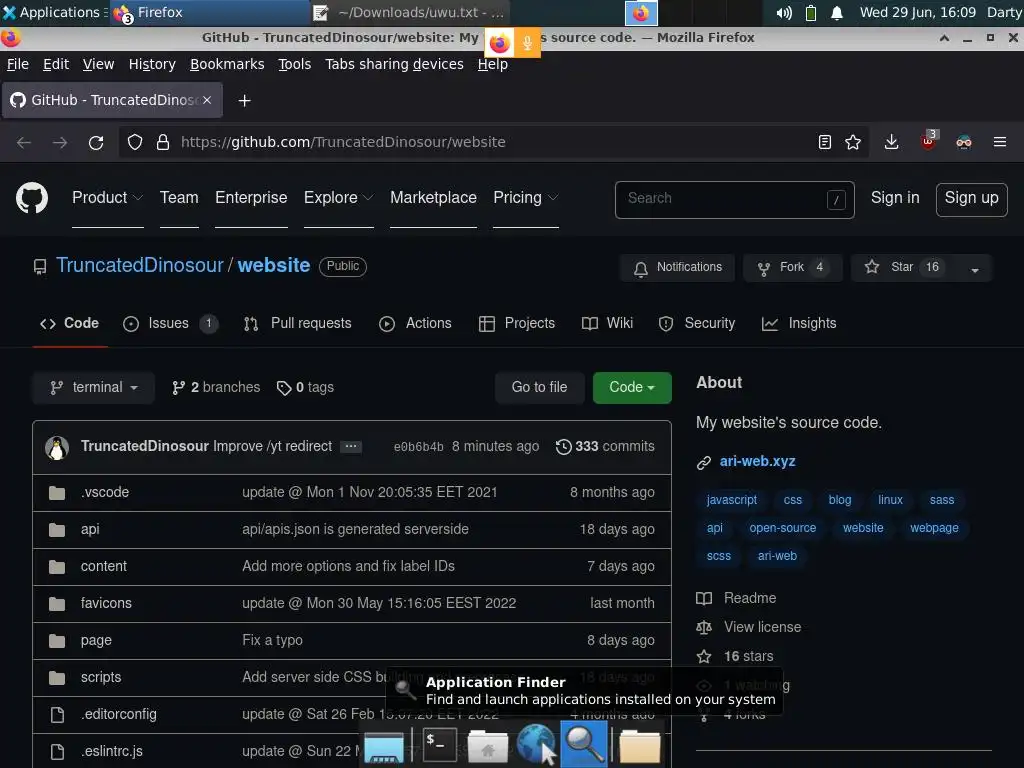Screen dimensions: 1024x768
Task: Click the battery icon in top panel
Action: (810, 12)
